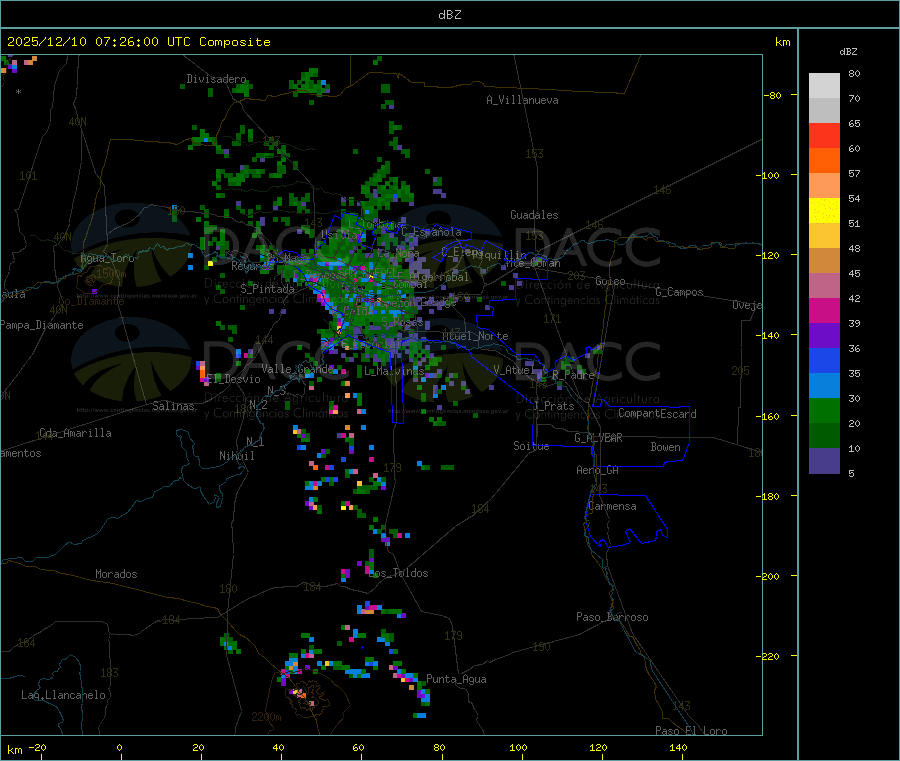Click the Aero_GA map label
The image size is (900, 761).
[x=598, y=470]
